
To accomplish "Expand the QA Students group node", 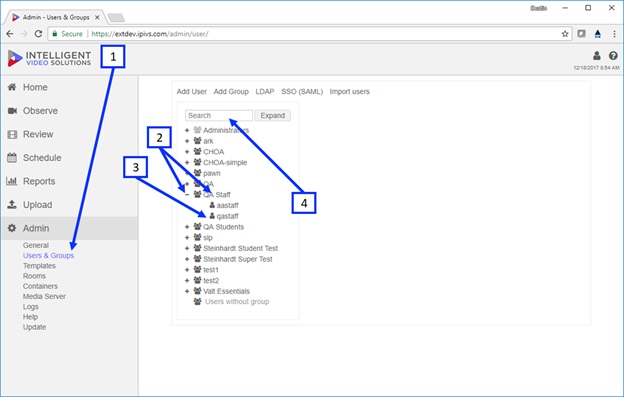I will [187, 227].
